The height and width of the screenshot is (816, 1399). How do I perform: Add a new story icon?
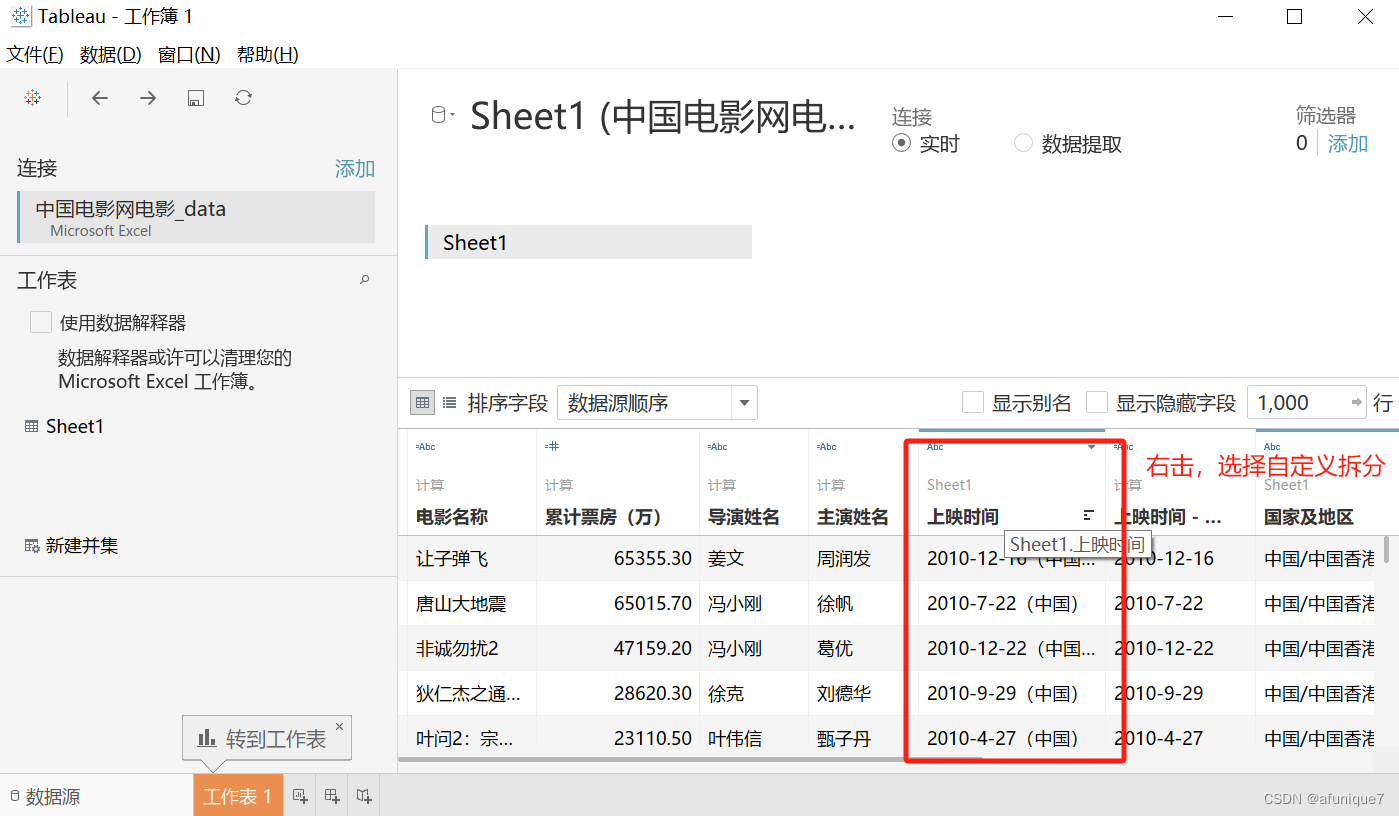point(364,796)
